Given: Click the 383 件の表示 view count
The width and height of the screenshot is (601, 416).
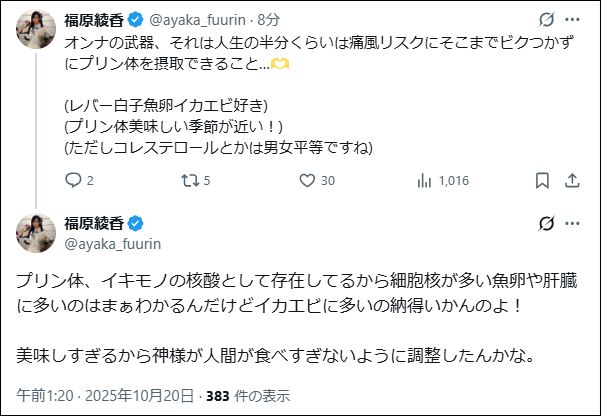Looking at the screenshot, I should point(249,395).
